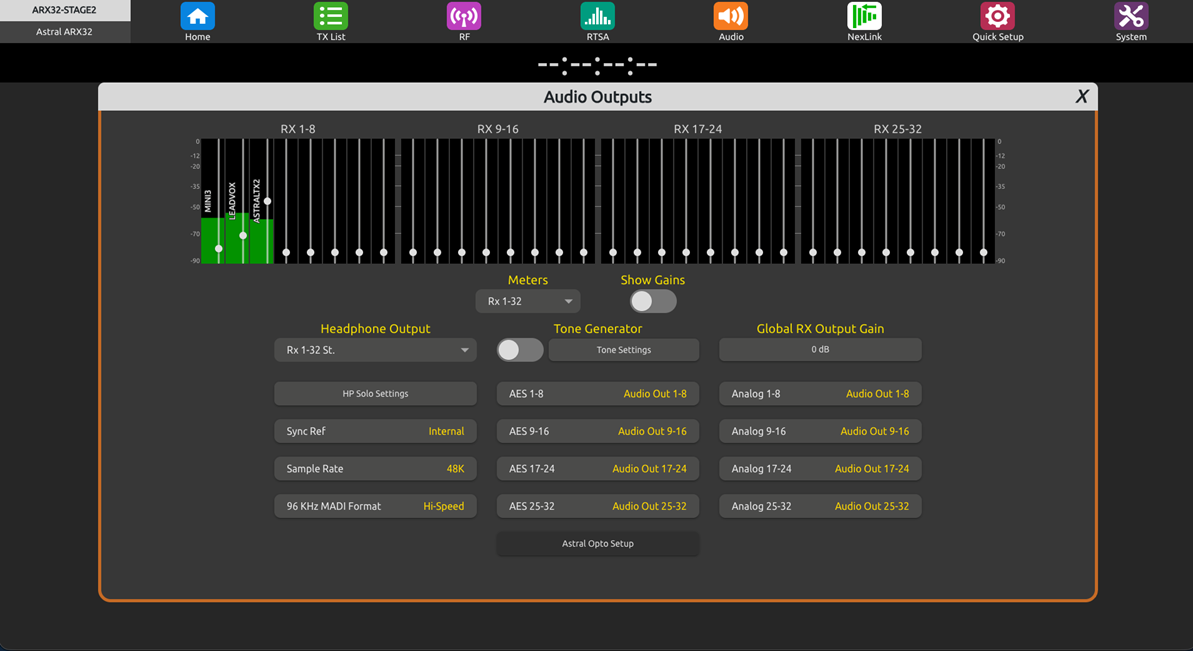Open the System tools icon
Image resolution: width=1193 pixels, height=651 pixels.
[x=1131, y=16]
